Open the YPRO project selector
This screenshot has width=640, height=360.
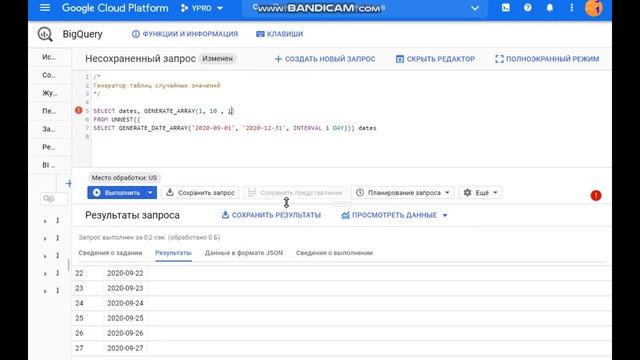[202, 8]
